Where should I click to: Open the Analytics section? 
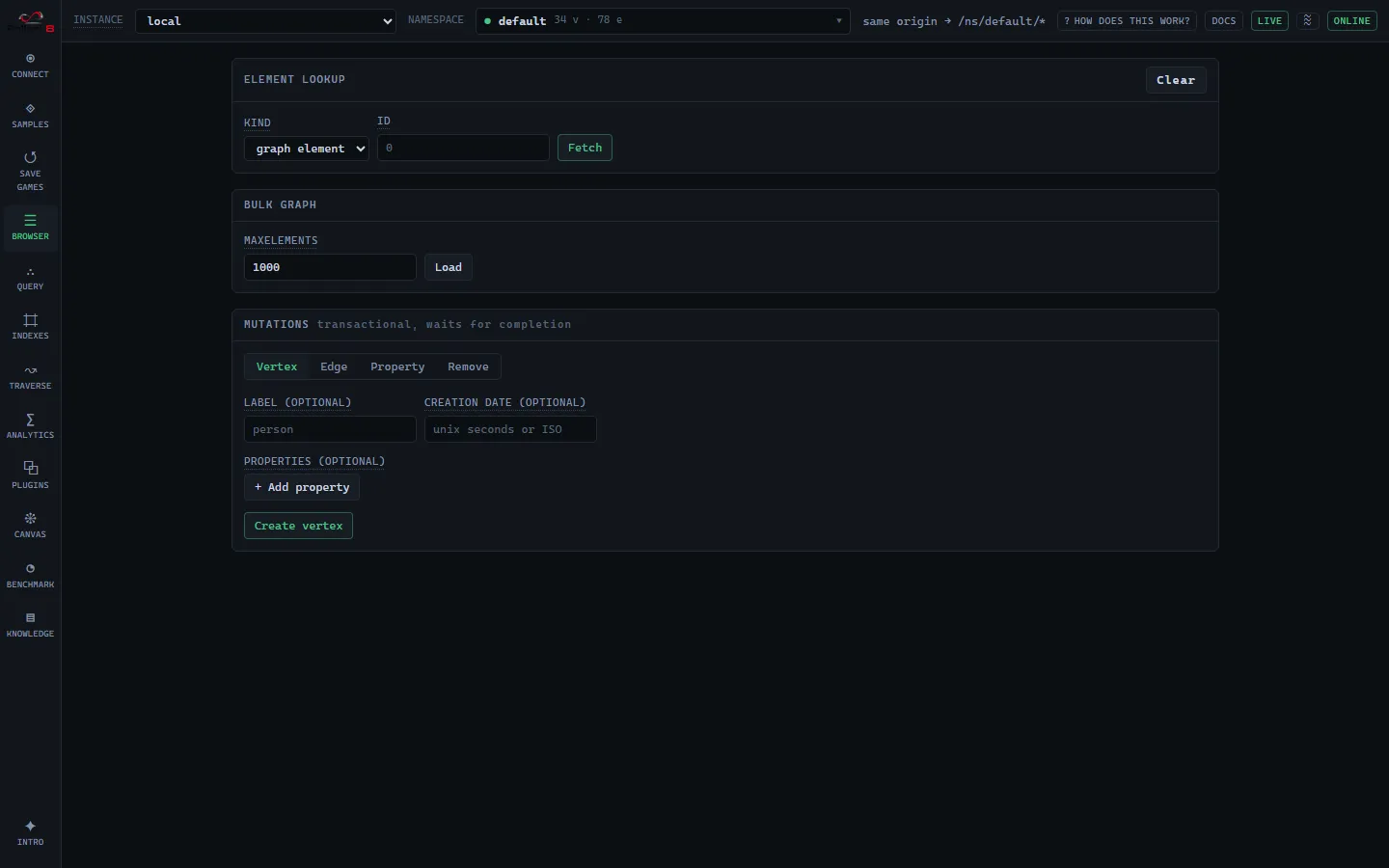pyautogui.click(x=30, y=426)
